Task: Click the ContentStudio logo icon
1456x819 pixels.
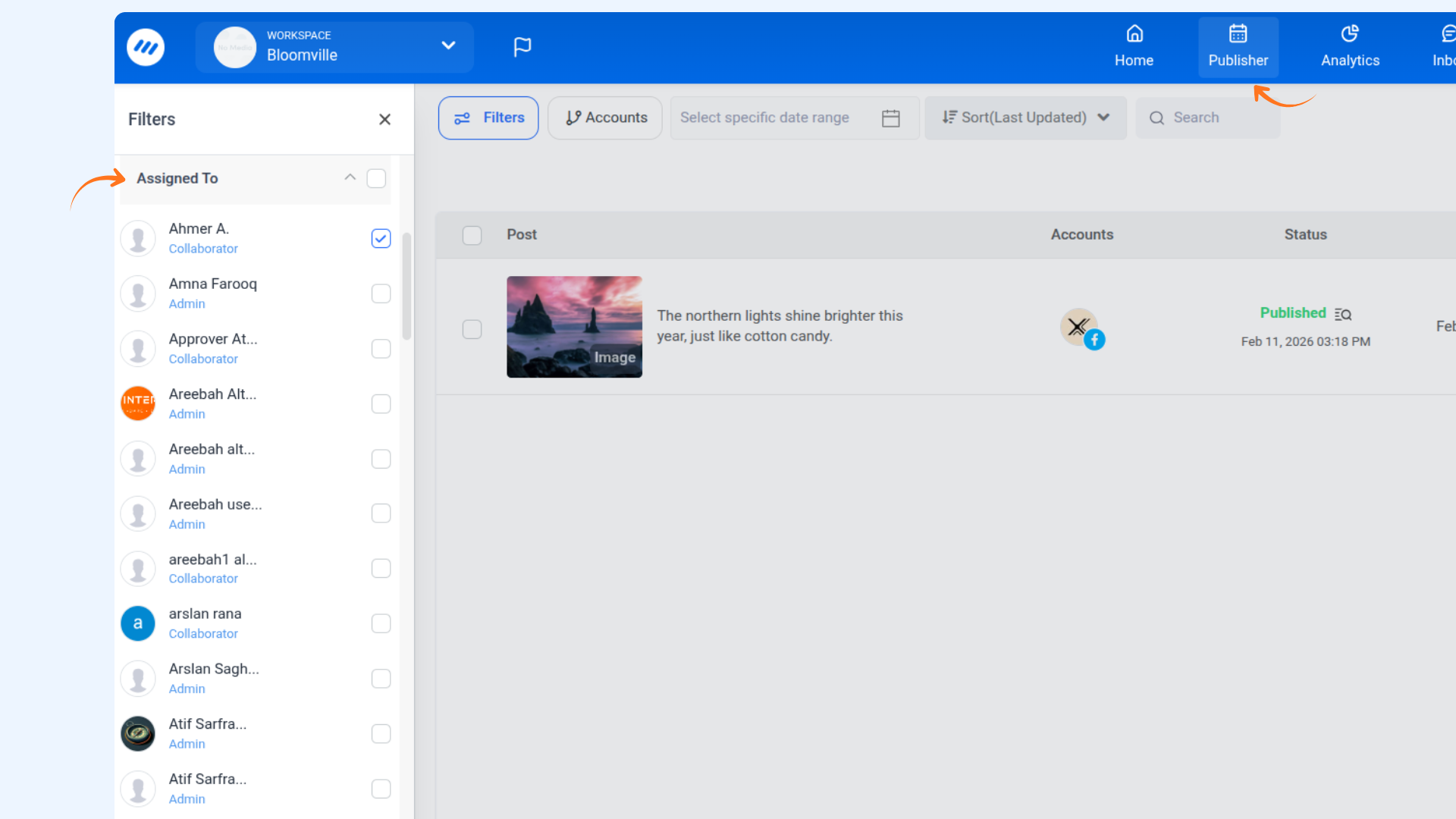Action: tap(146, 47)
